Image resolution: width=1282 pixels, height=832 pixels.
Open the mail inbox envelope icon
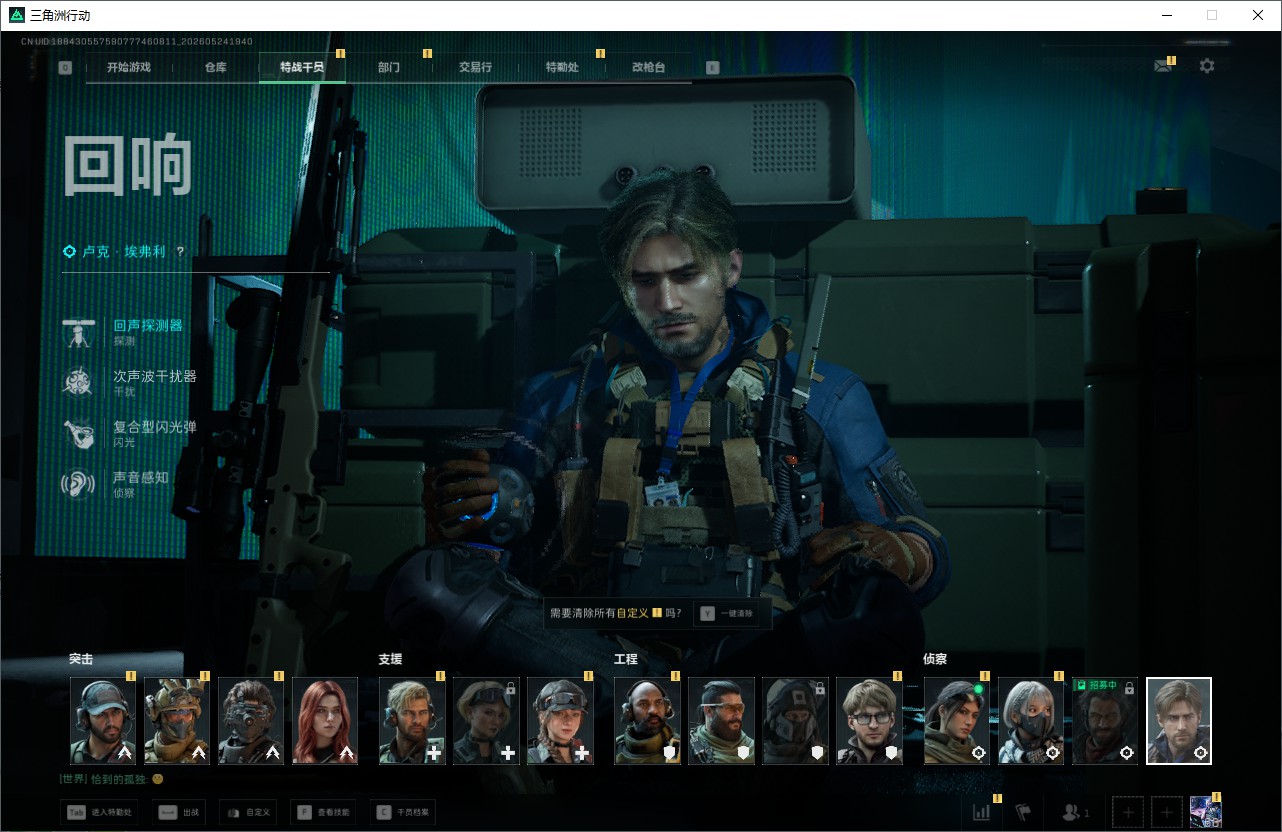[x=1163, y=66]
